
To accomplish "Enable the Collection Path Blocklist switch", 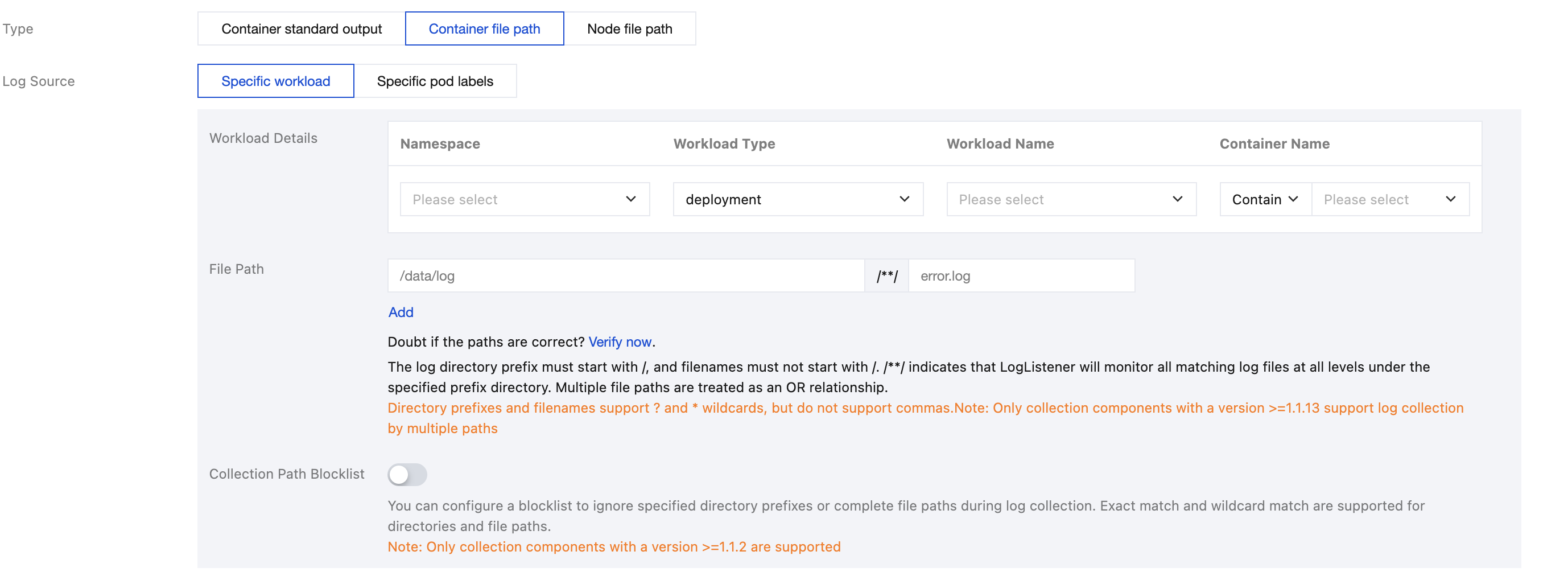I will (x=407, y=474).
